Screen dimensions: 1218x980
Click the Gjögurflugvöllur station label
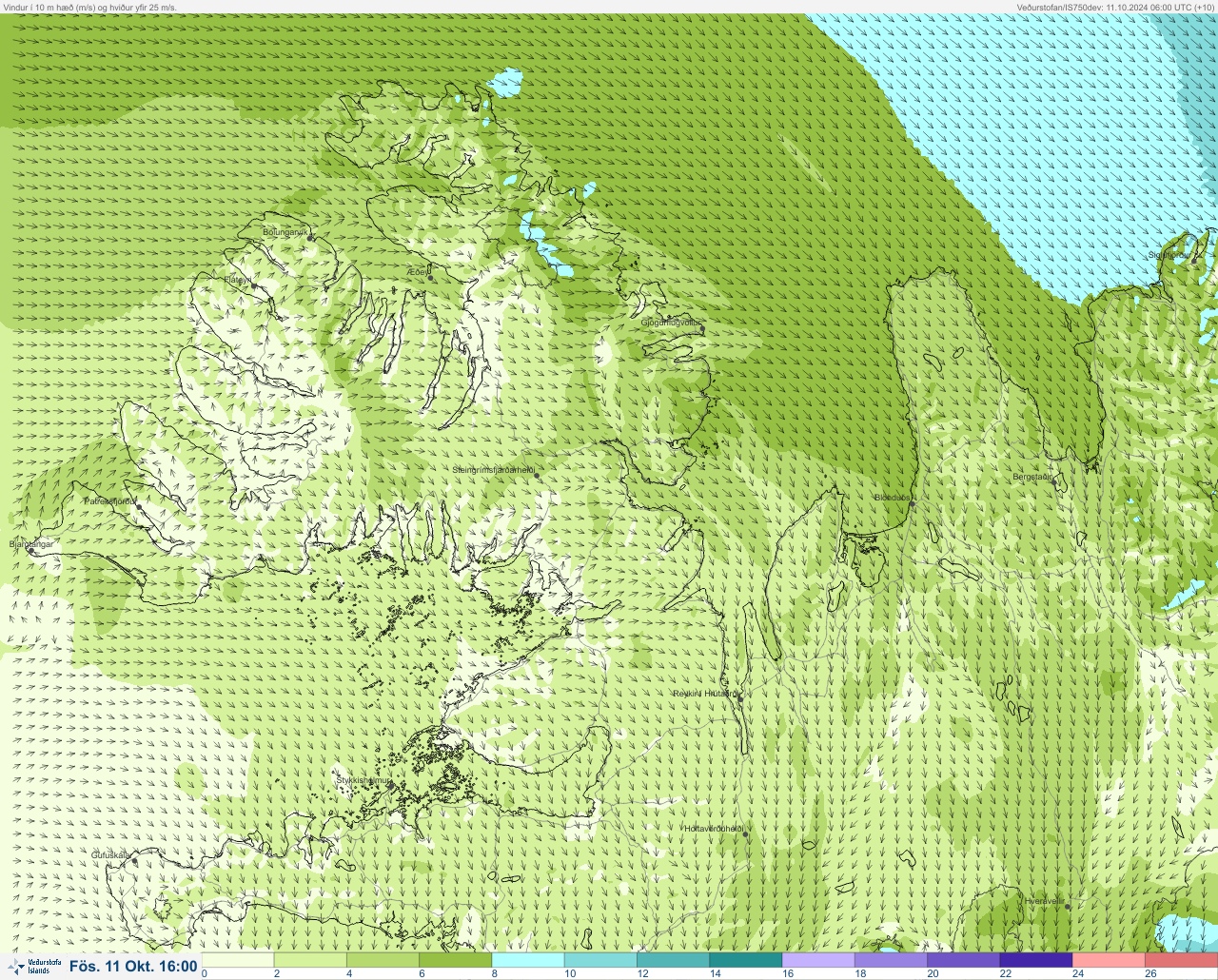[672, 323]
